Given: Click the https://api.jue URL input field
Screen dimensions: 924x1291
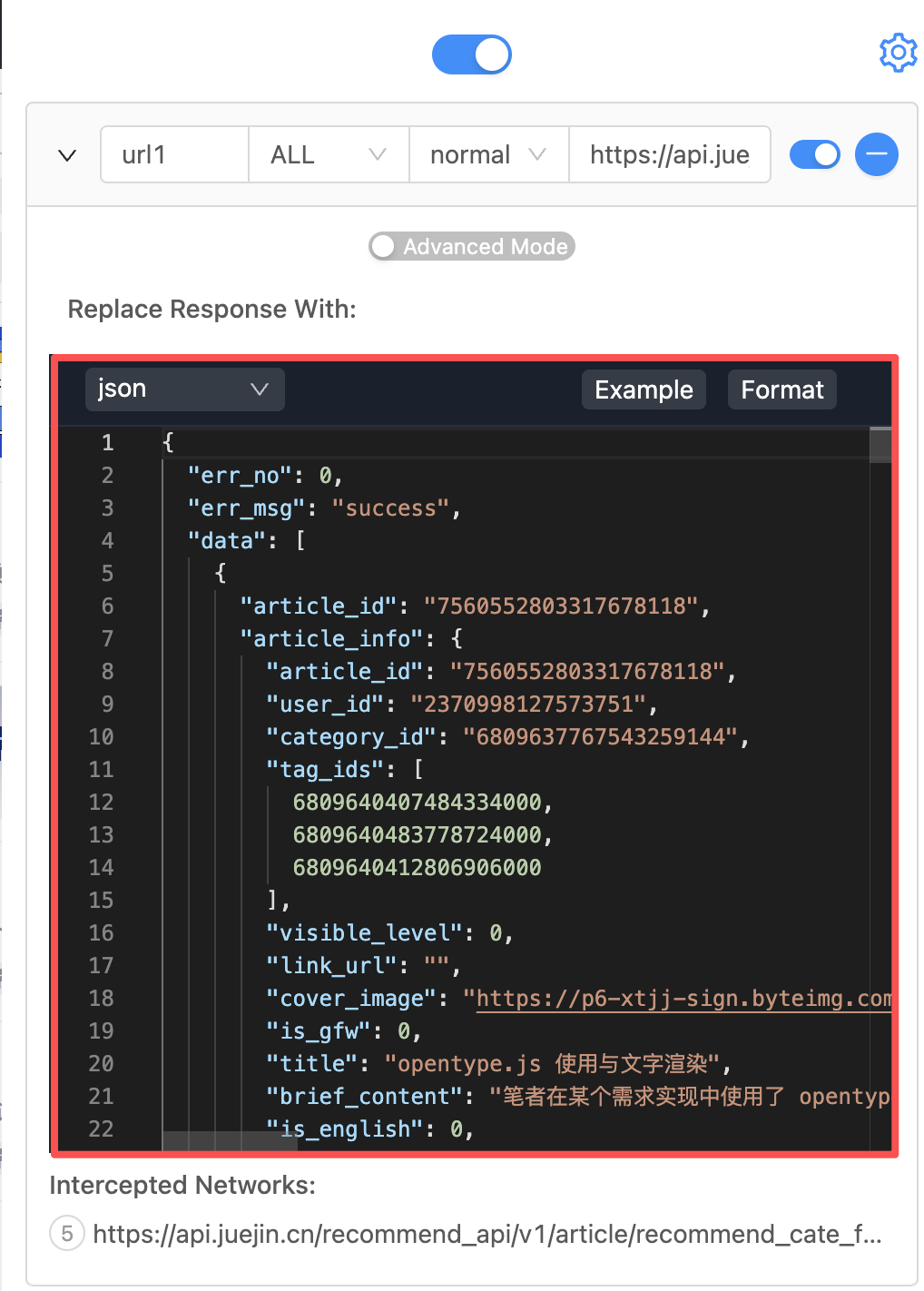Looking at the screenshot, I should 670,155.
